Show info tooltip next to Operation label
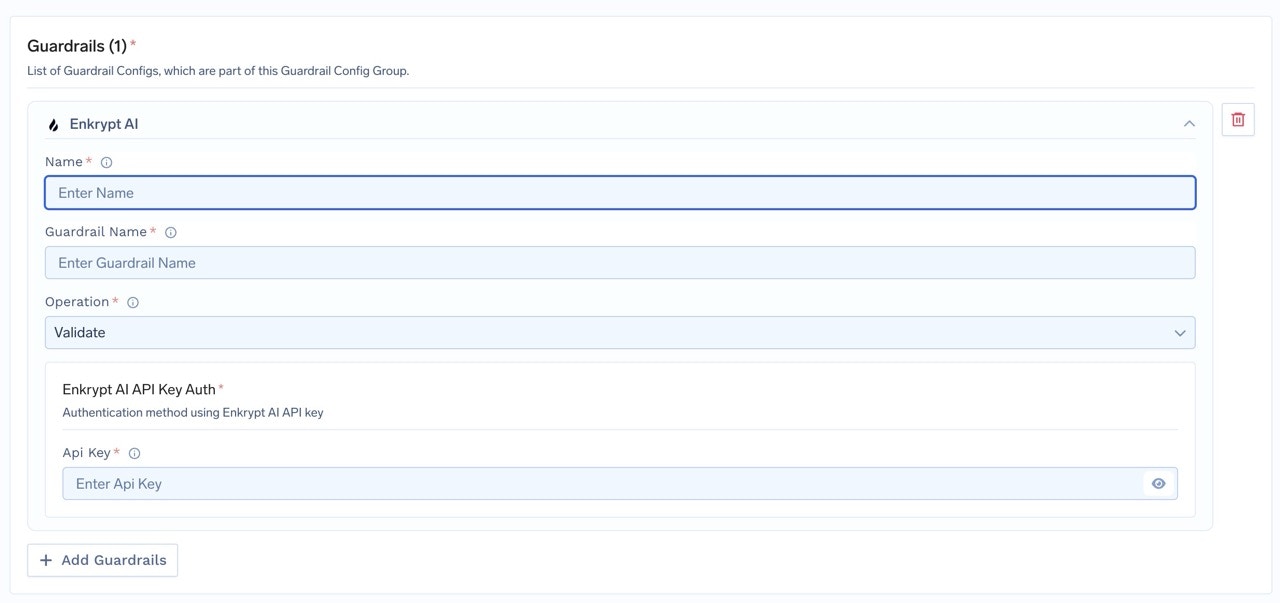The width and height of the screenshot is (1280, 603). [133, 302]
